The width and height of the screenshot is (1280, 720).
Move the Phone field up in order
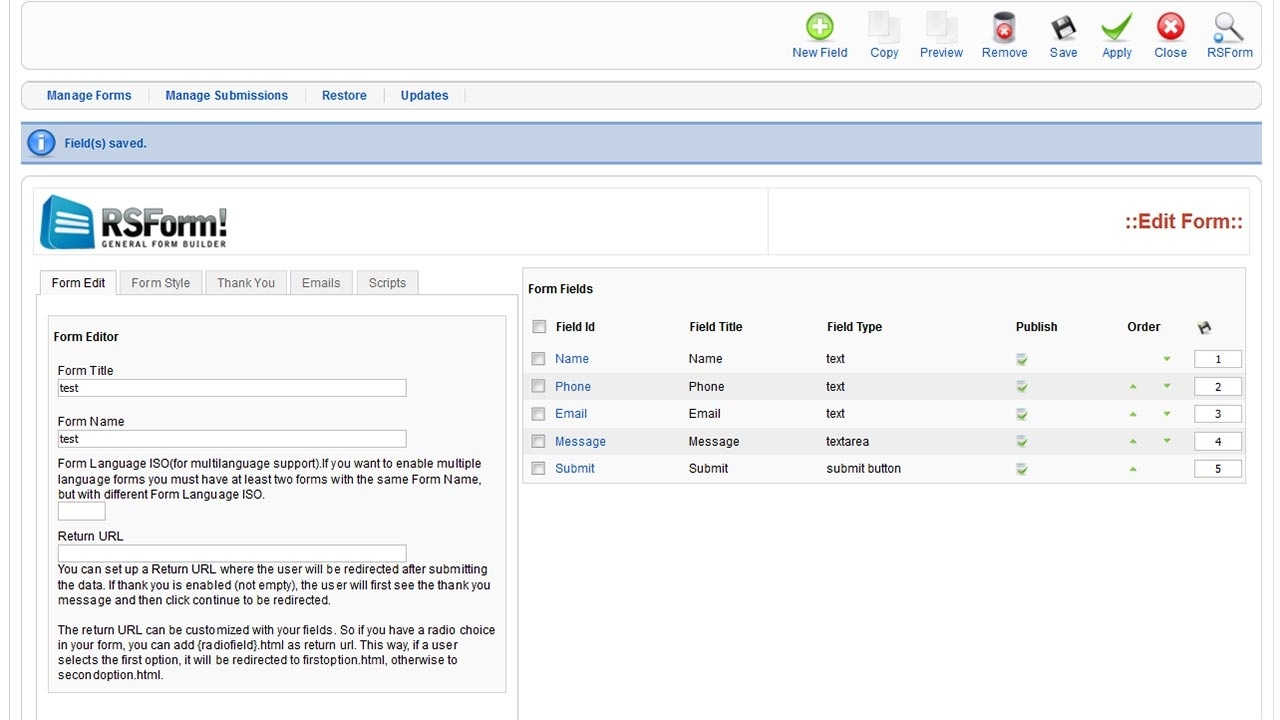coord(1132,386)
